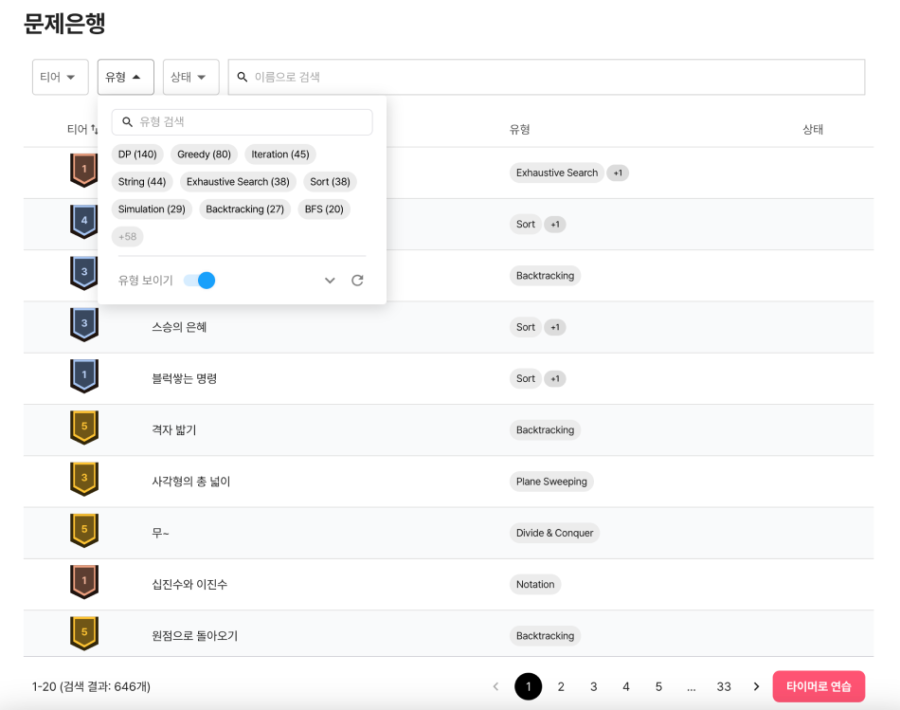The image size is (900, 710).
Task: Select the Backtracking (27) type chip
Action: pyautogui.click(x=245, y=209)
